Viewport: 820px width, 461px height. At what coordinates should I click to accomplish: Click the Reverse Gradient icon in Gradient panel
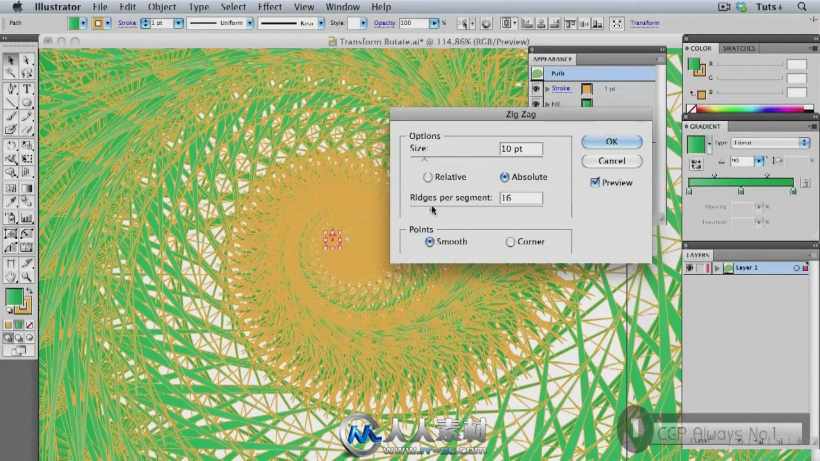coord(696,165)
